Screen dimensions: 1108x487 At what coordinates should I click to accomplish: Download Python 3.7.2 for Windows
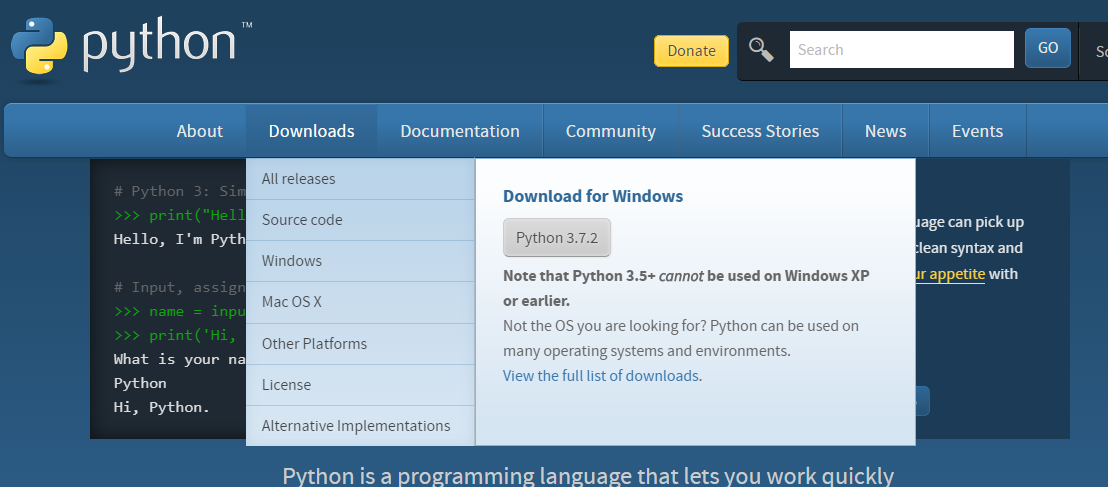click(x=556, y=238)
